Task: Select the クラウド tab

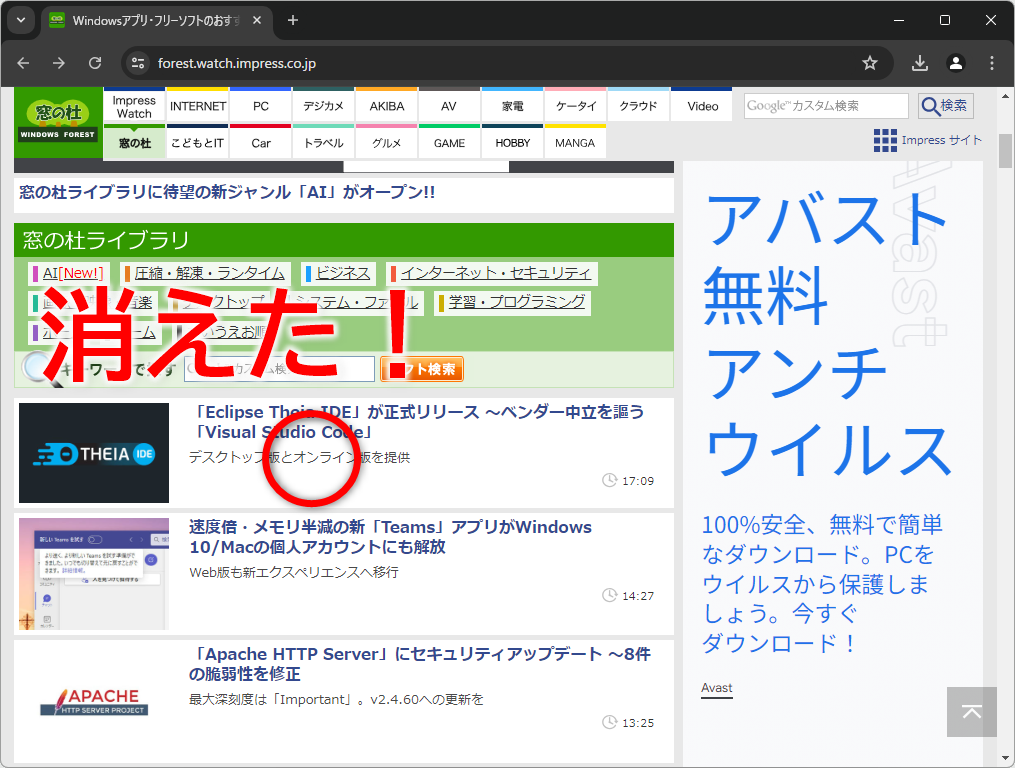Action: [x=638, y=105]
